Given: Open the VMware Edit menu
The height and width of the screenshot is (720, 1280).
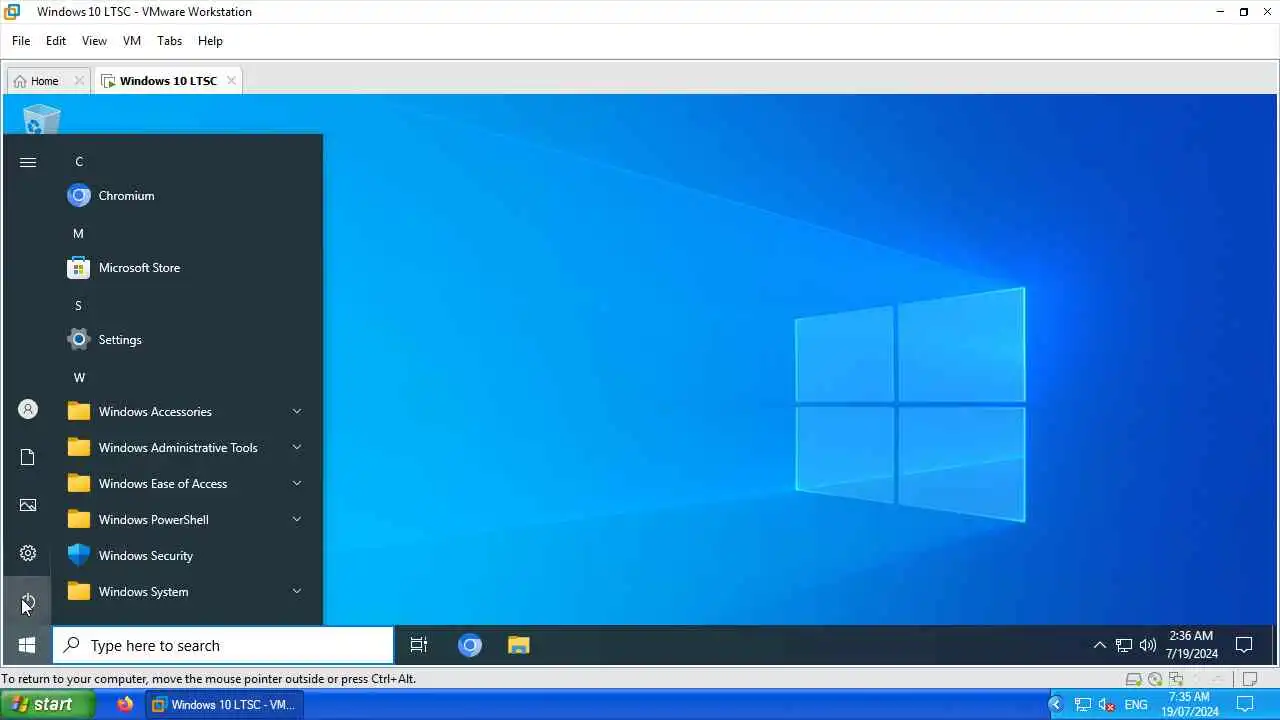Looking at the screenshot, I should (x=56, y=41).
